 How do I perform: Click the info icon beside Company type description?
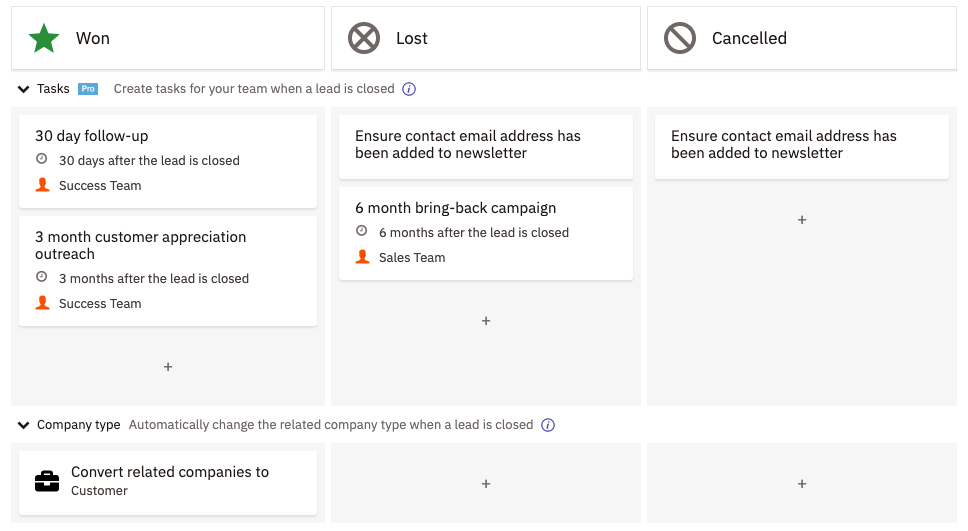tap(548, 425)
